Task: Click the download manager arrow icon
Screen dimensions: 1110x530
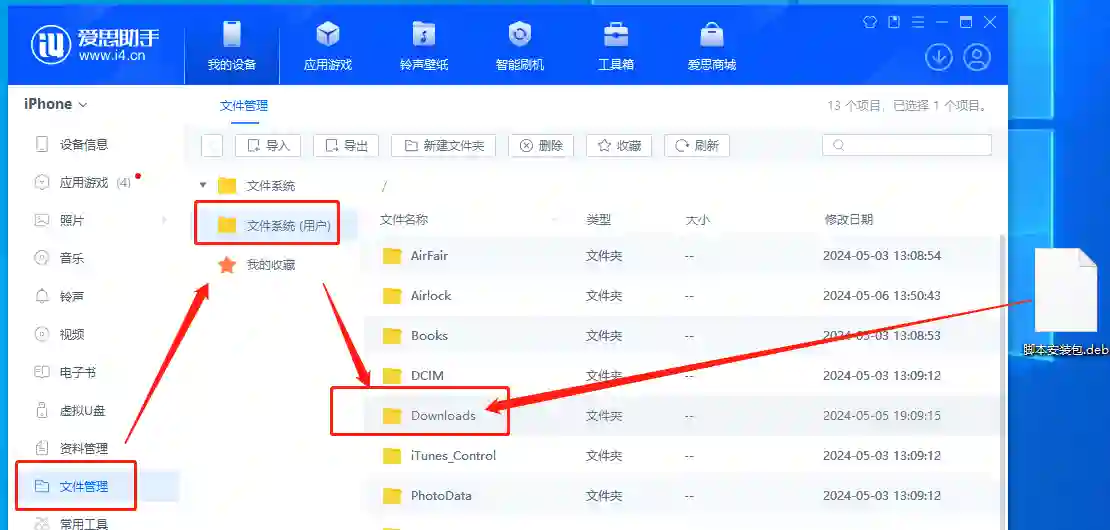Action: (938, 57)
